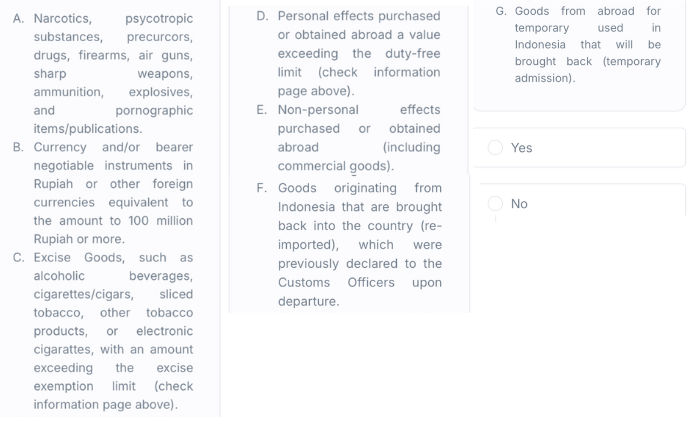The image size is (694, 432).
Task: Click the "Yes" option label text
Action: 522,148
